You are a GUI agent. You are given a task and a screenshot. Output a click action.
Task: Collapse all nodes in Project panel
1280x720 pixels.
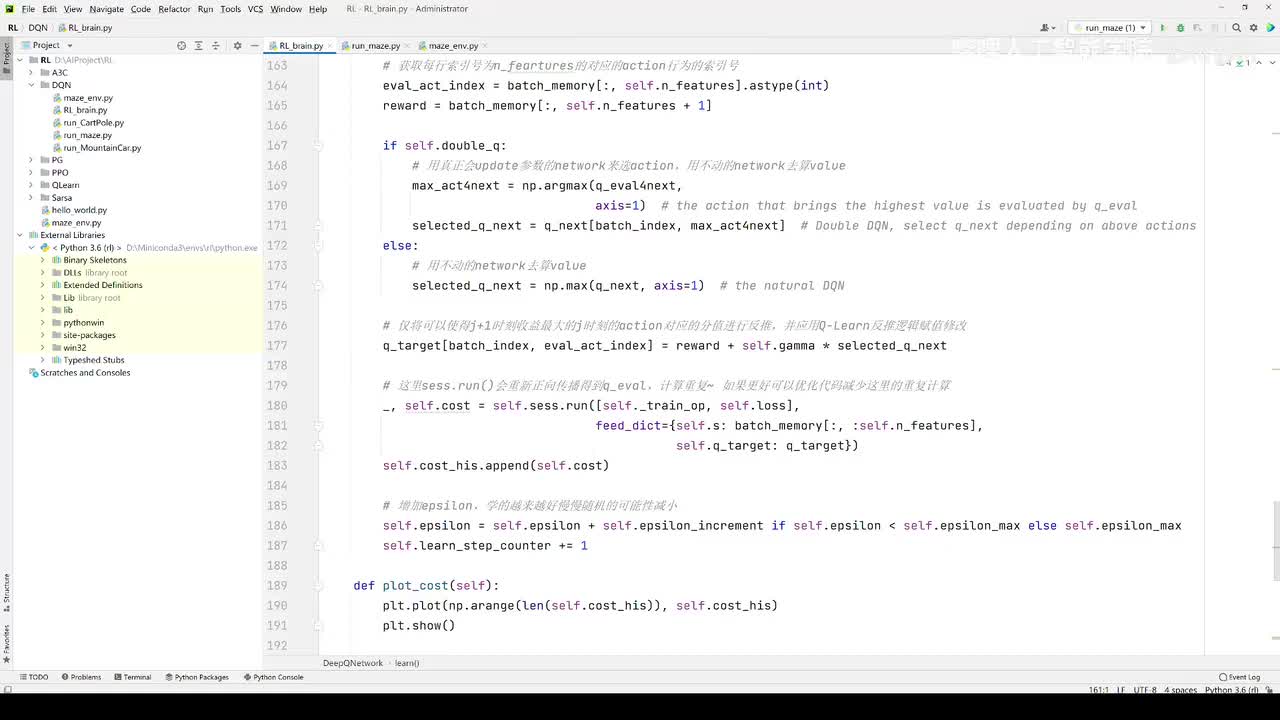[x=214, y=45]
